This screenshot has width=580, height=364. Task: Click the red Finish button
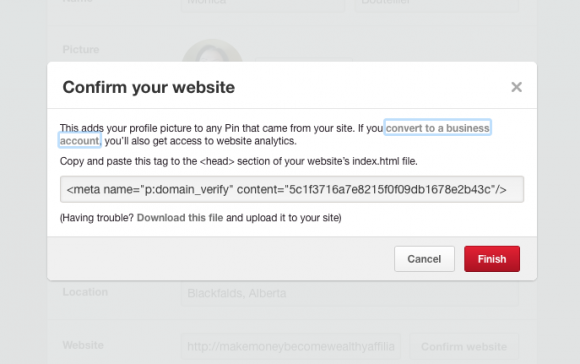(492, 259)
